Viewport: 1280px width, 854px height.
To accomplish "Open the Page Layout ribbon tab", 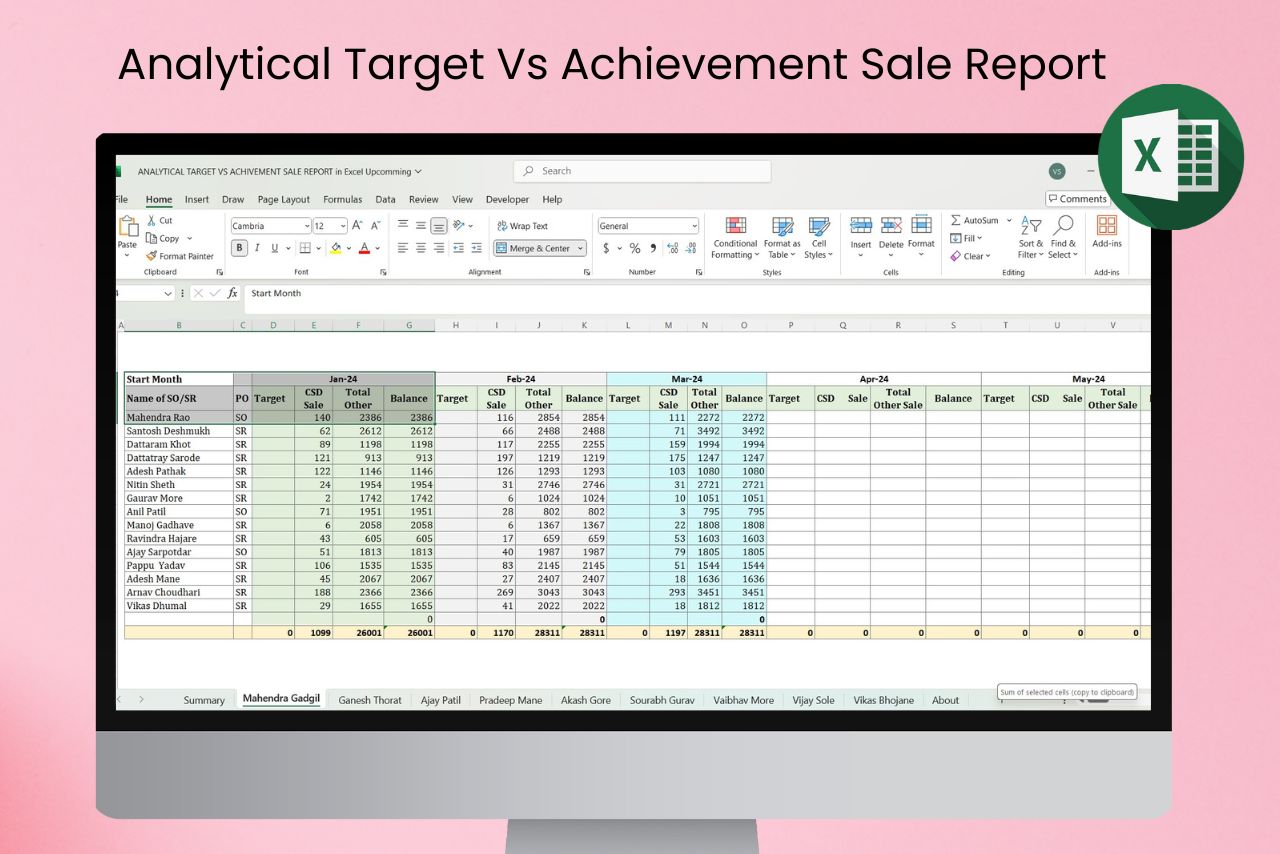I will (284, 199).
